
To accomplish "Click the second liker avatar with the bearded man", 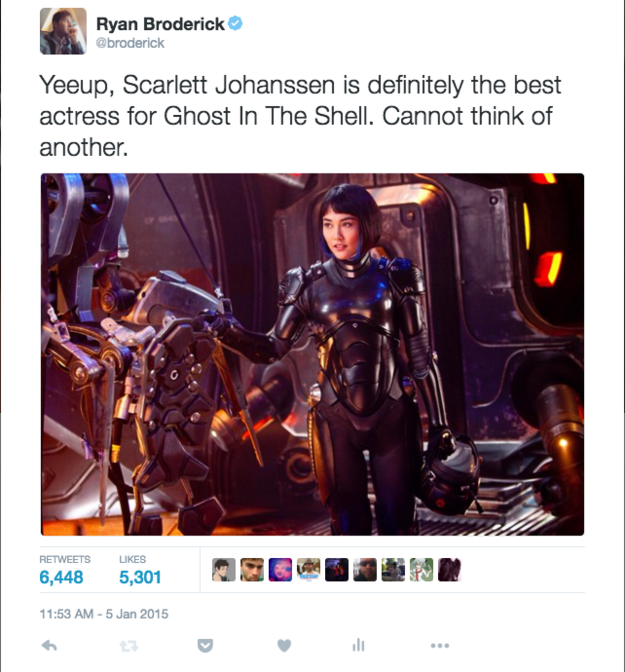I will [252, 570].
